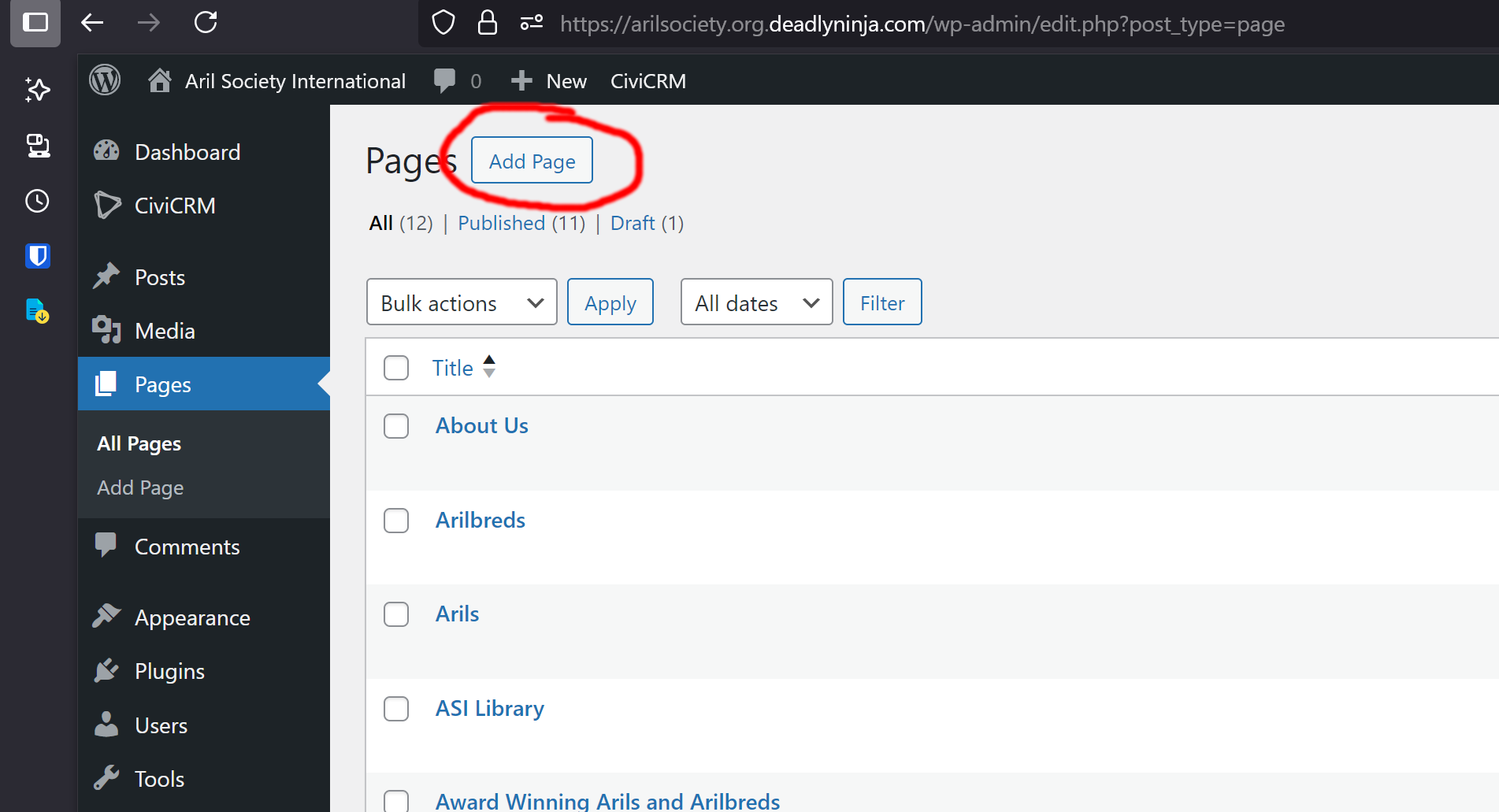Show only Draft pages via the Draft link

coord(633,223)
